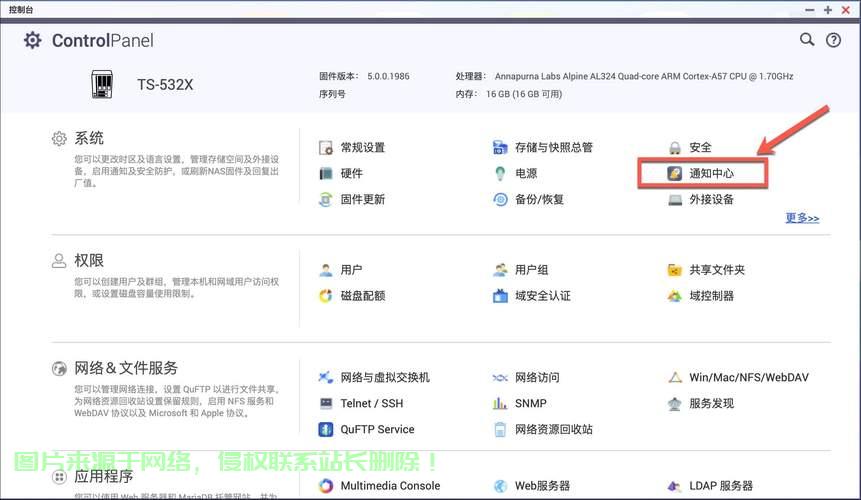This screenshot has width=861, height=500.
Task: Open 常规设置 general settings icon
Action: coord(326,148)
